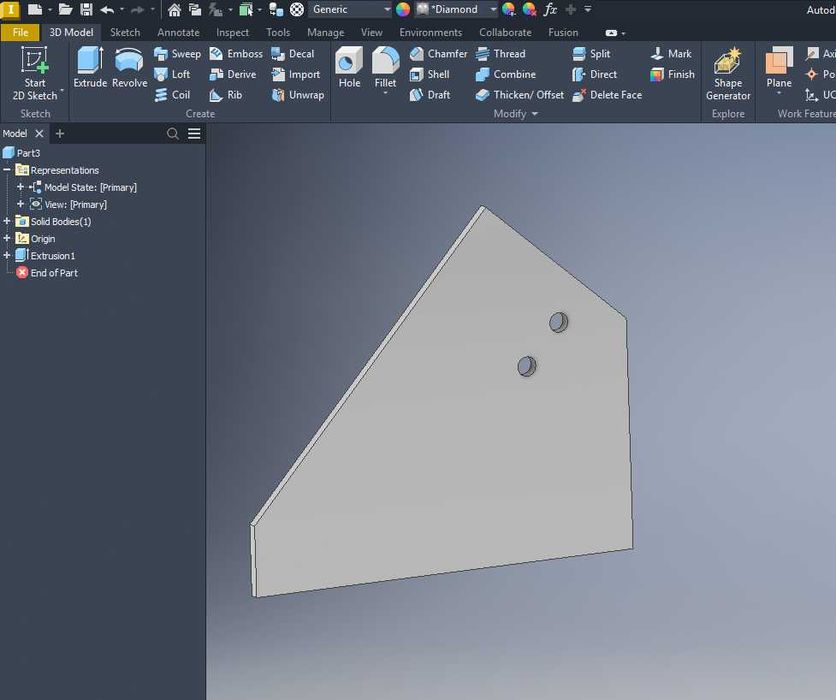Switch to the Sketch ribbon tab
This screenshot has height=700, width=836.
coord(125,33)
